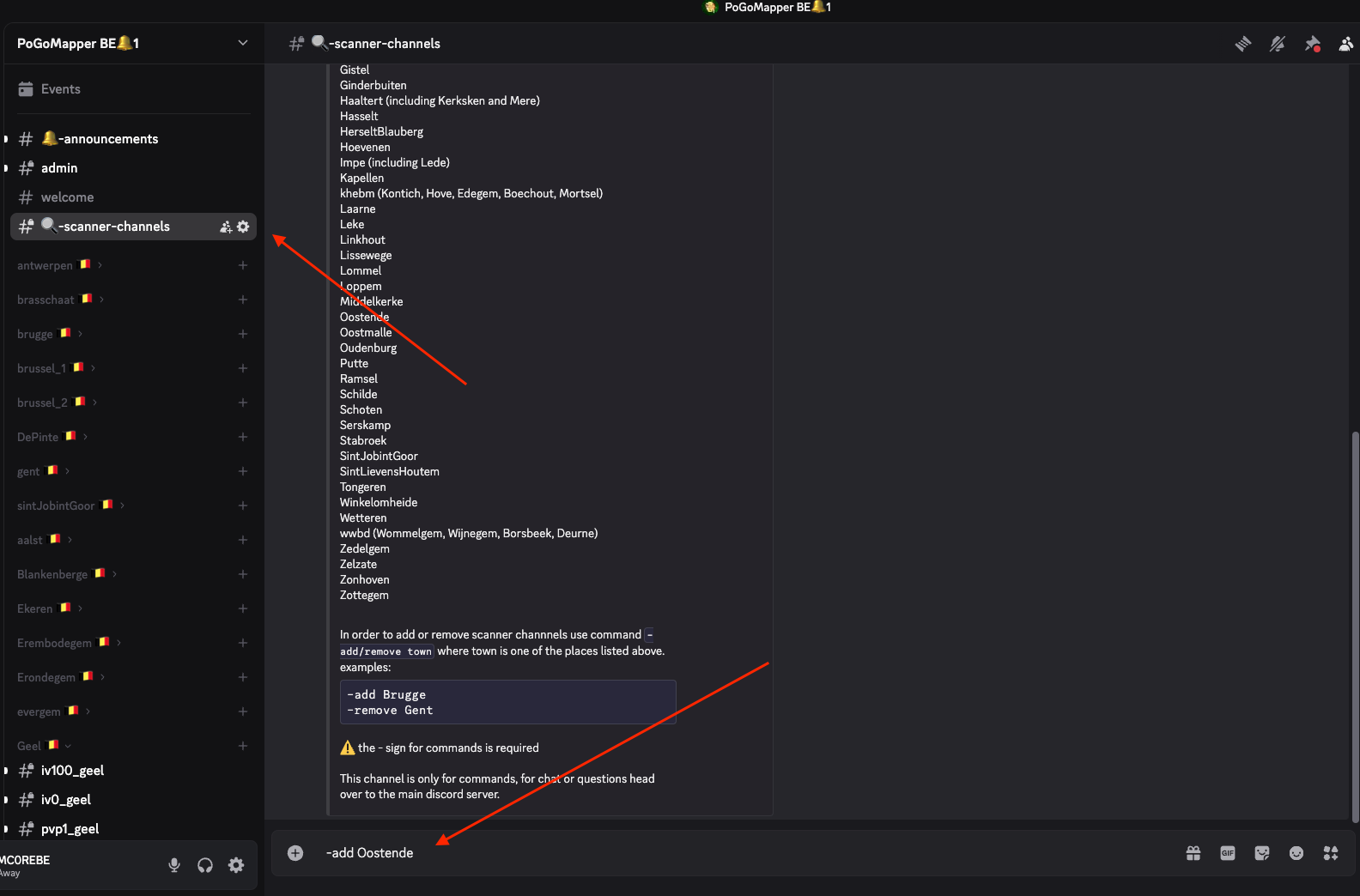Create channel in sintJobintGoor category via plus

click(x=243, y=506)
